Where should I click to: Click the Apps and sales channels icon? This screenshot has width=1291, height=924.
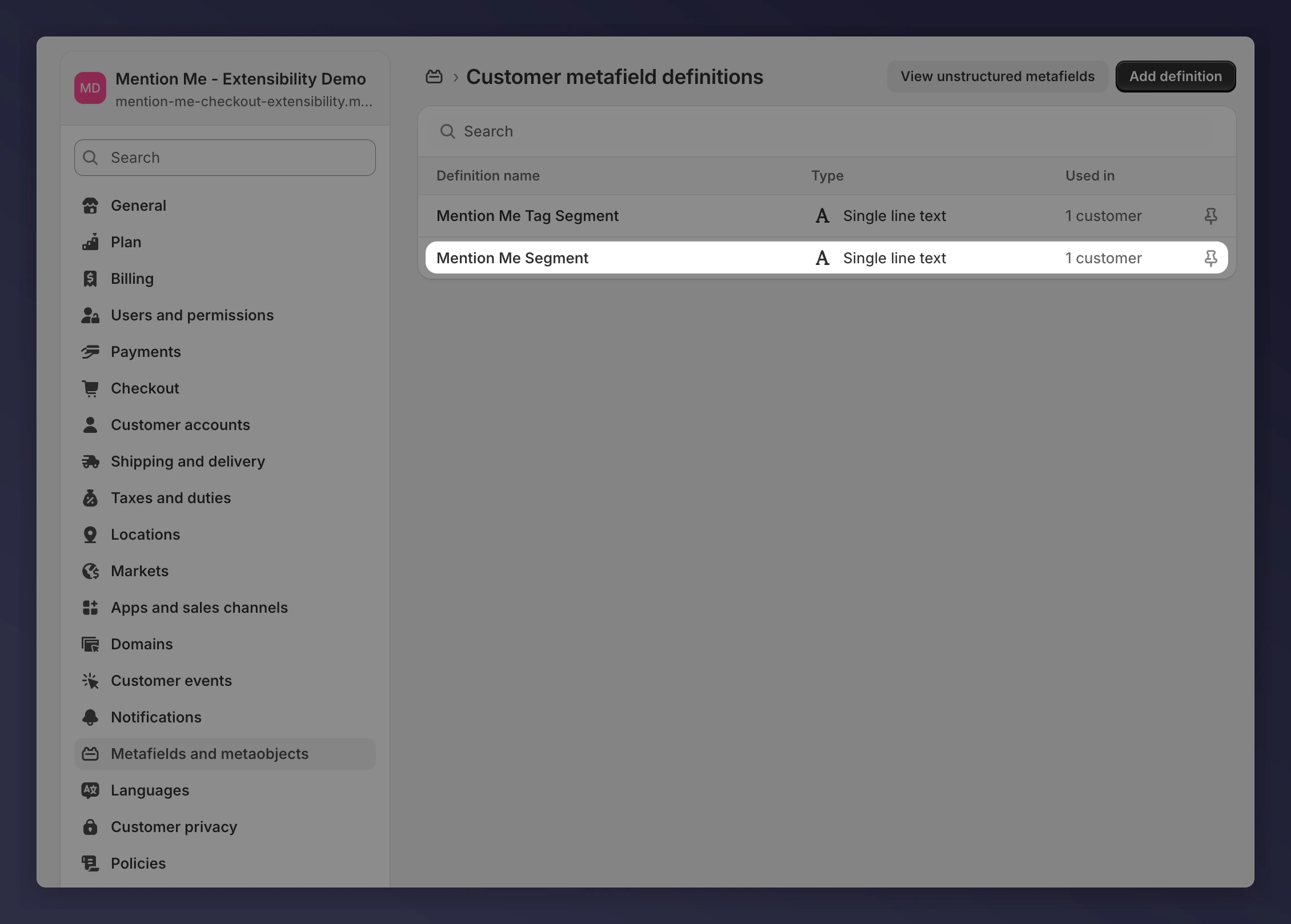click(x=90, y=608)
